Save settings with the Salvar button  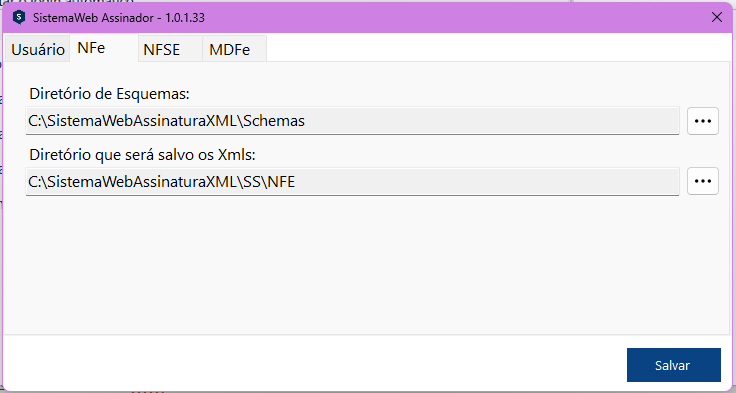tap(674, 365)
